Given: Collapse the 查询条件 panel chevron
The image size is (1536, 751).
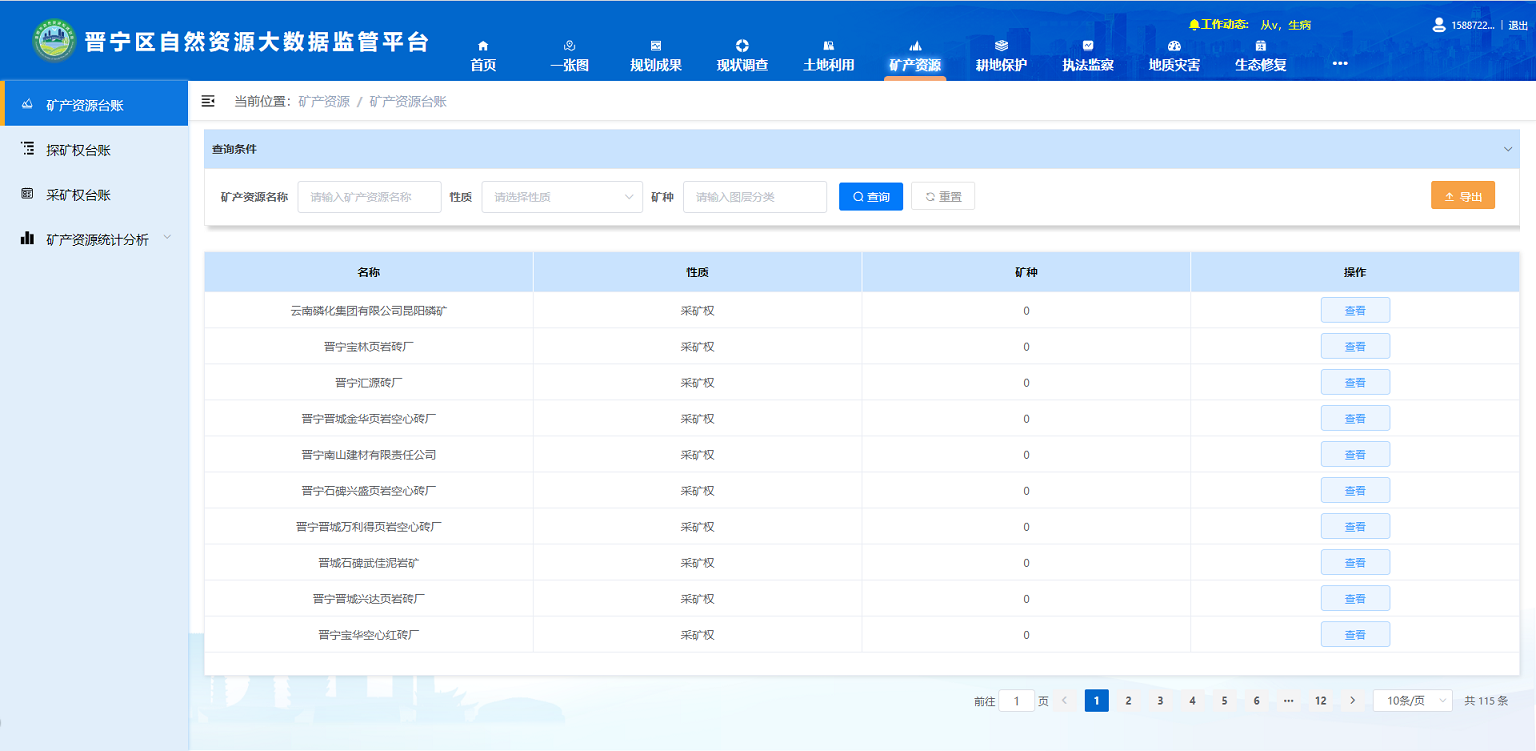Looking at the screenshot, I should coord(1508,149).
